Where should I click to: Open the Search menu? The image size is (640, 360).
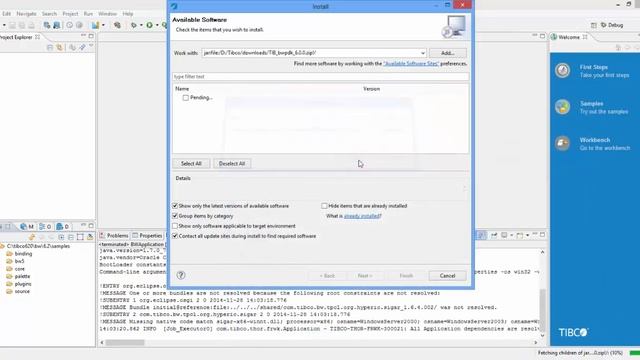click(x=49, y=14)
